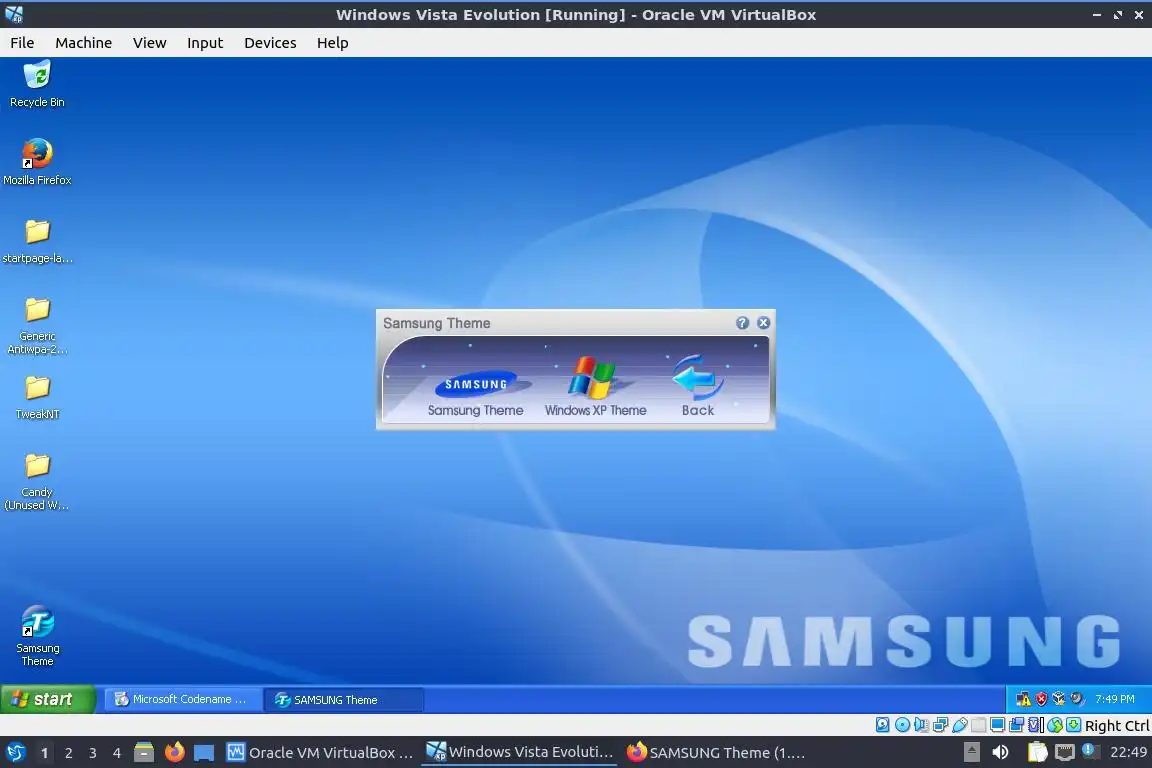Open the clipboard manager tray icon
Viewport: 1152px width, 768px height.
1037,752
